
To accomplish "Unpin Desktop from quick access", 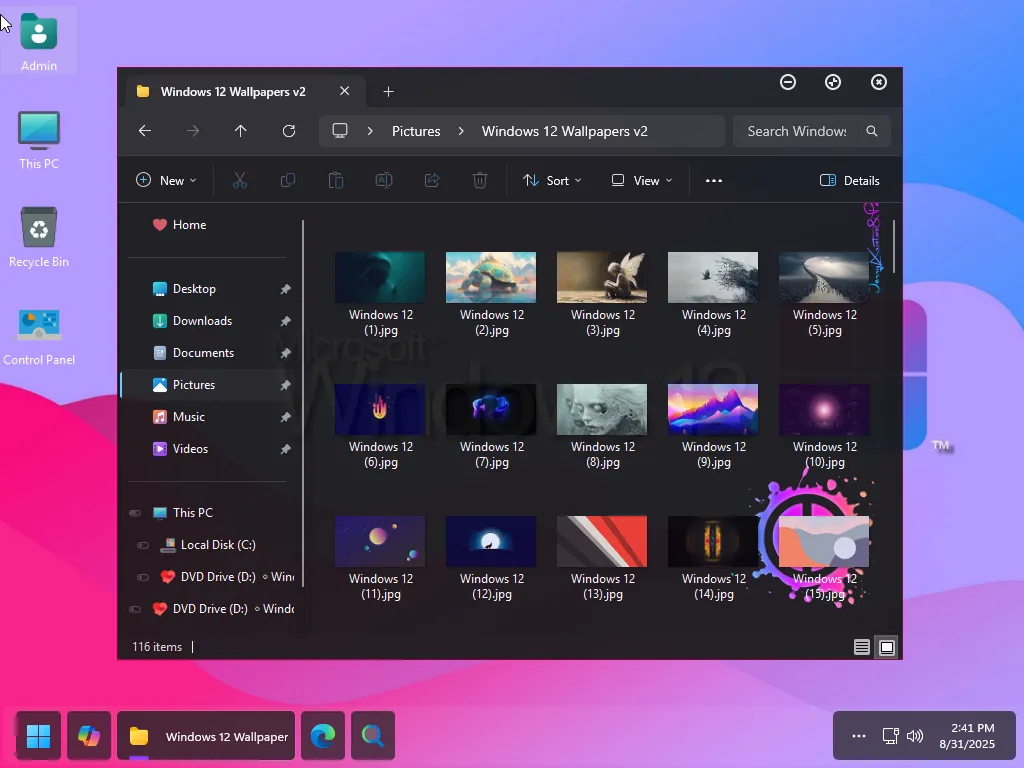I will coord(285,289).
